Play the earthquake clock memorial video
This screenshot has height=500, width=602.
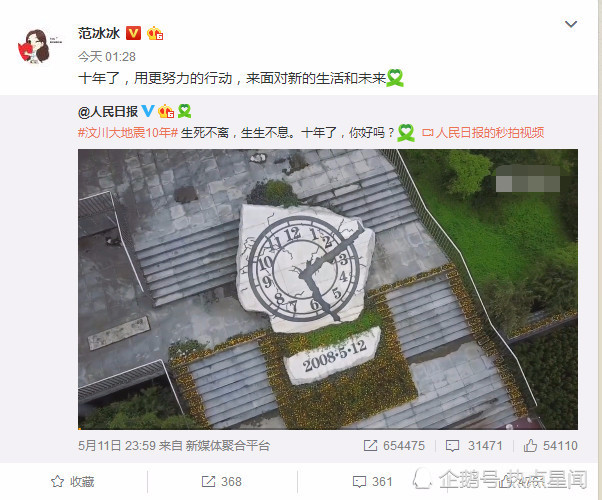(328, 289)
